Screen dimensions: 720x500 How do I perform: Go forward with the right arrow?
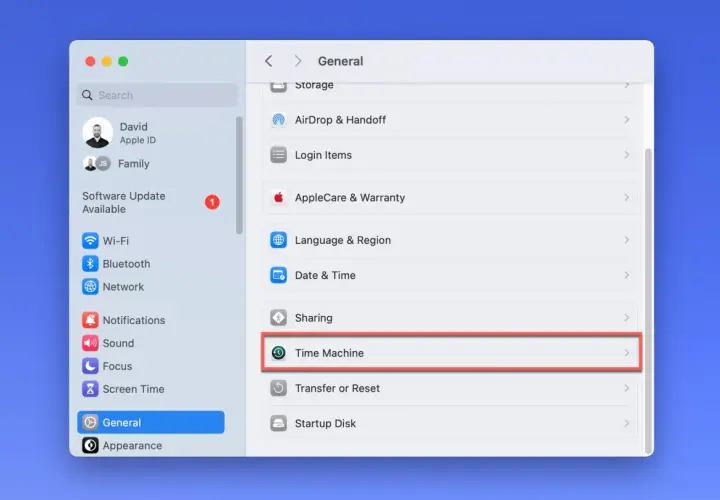tap(298, 61)
